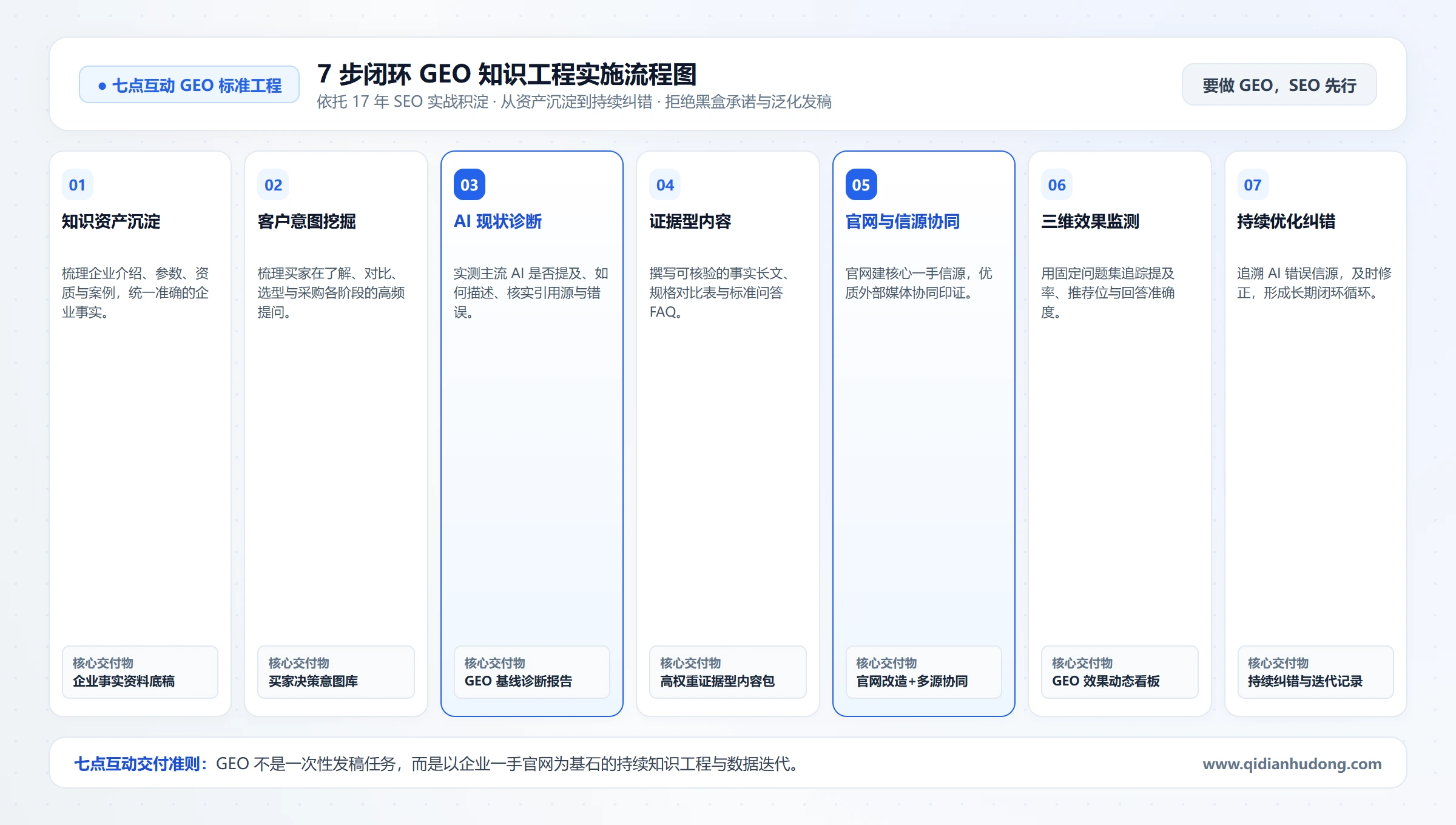Open the 官网改造+多源协同 deliverable box
Image resolution: width=1456 pixels, height=825 pixels.
pos(924,672)
